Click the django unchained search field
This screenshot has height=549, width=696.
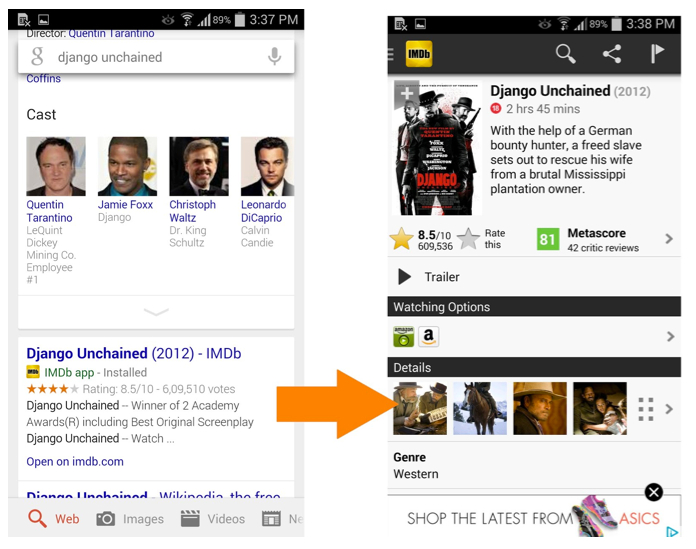[156, 57]
